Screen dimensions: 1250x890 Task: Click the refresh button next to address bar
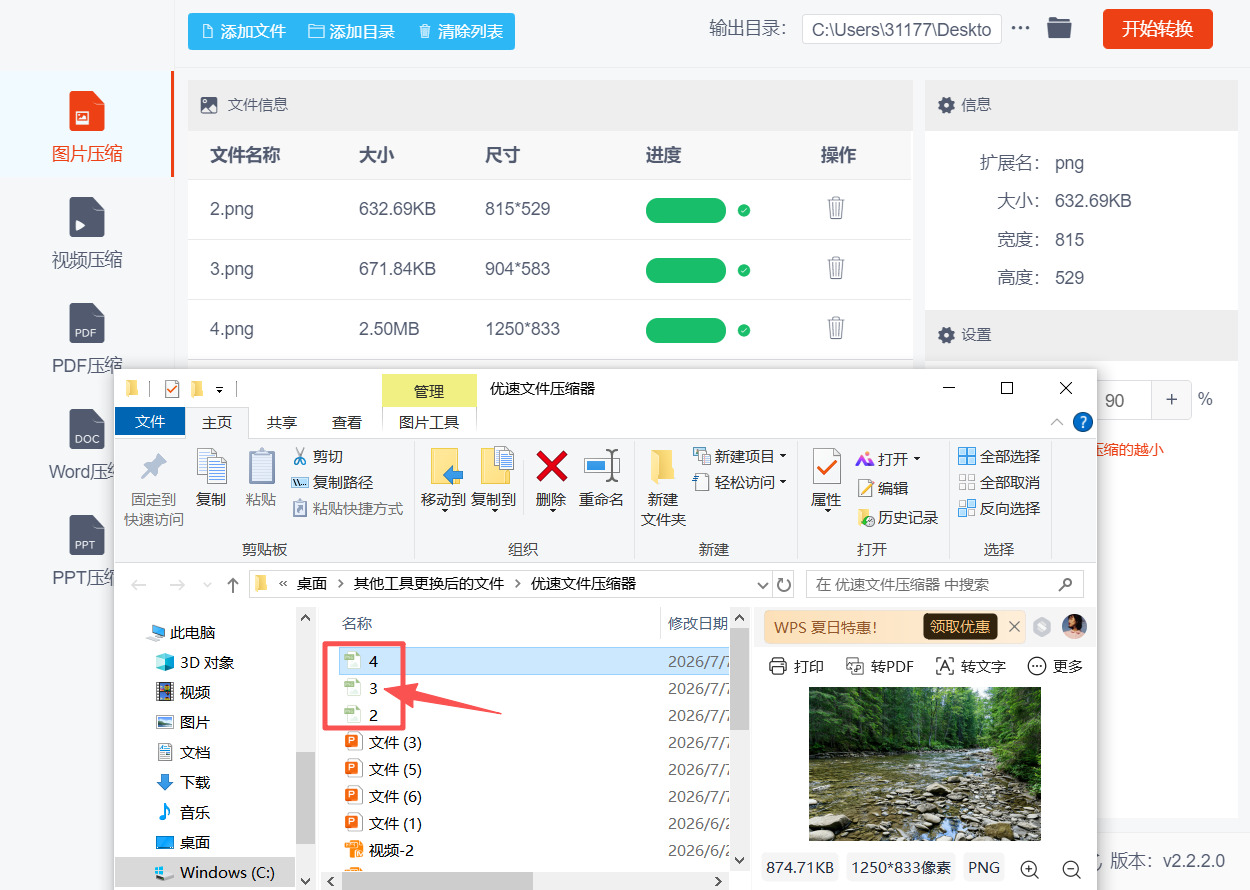coord(785,584)
